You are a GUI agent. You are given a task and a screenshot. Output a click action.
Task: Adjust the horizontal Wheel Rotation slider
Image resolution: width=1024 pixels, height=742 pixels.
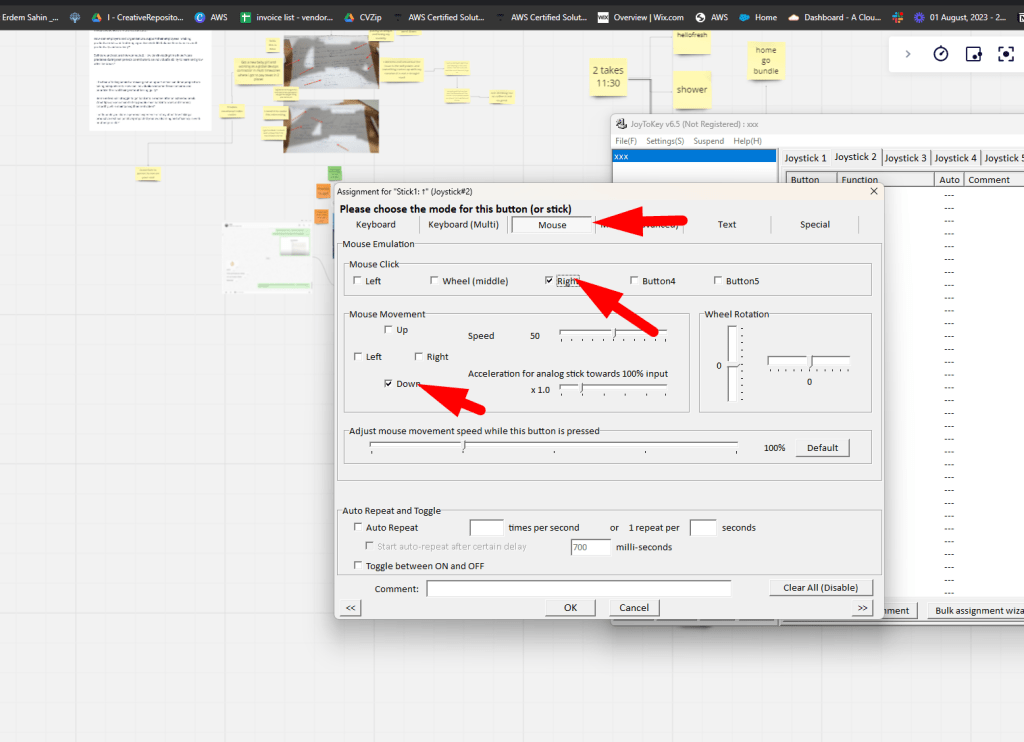tap(808, 364)
